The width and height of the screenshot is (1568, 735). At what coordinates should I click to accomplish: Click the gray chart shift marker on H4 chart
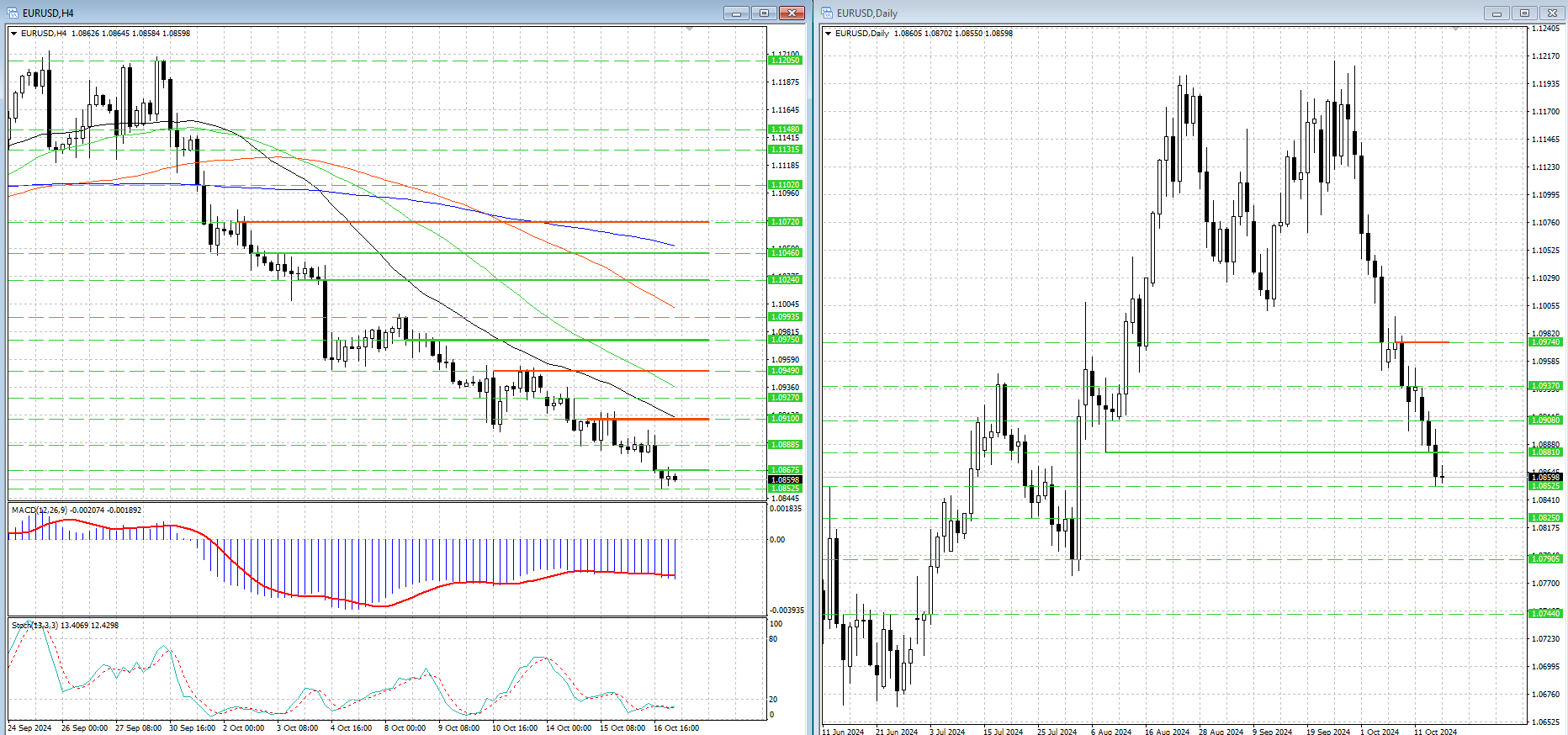tap(690, 29)
